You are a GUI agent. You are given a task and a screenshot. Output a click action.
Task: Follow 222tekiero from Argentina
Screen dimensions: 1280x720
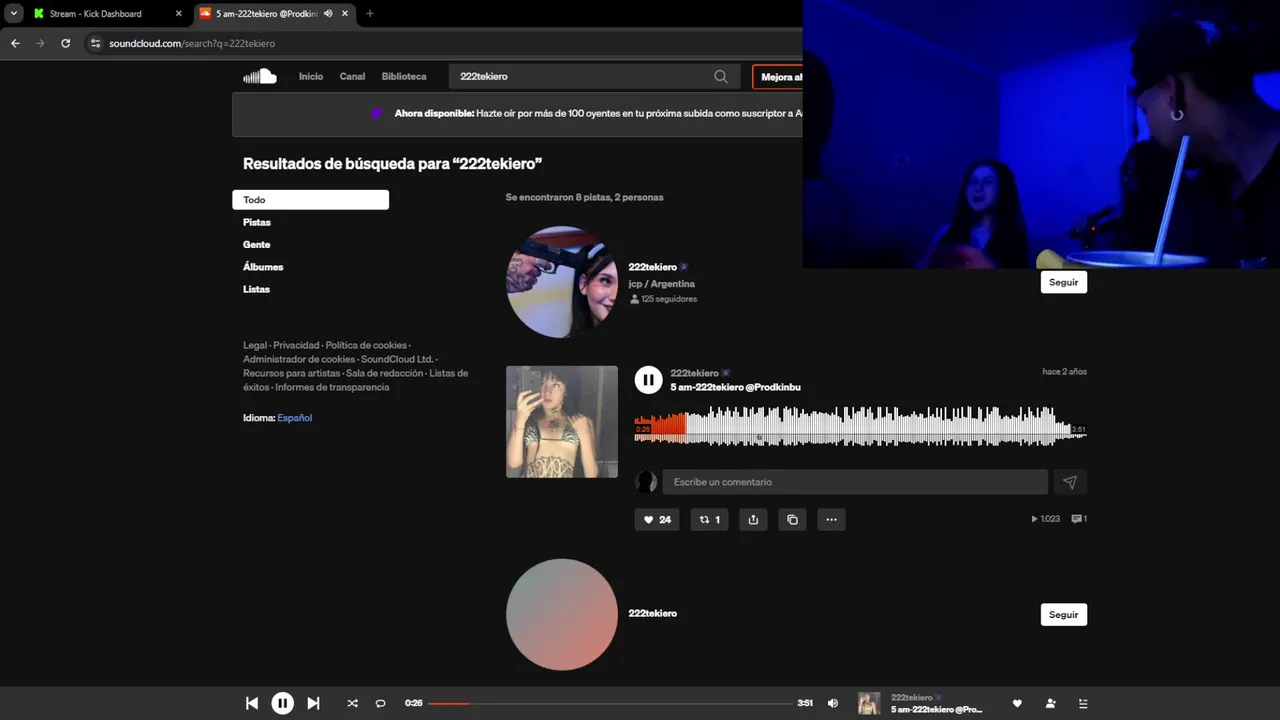coord(1063,282)
